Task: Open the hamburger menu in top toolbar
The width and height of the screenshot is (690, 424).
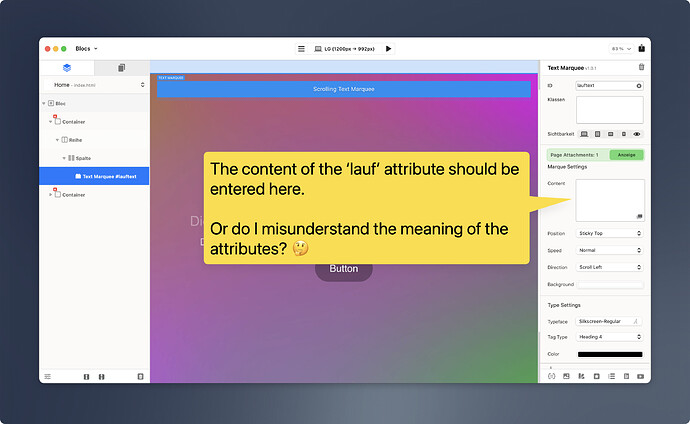Action: (x=301, y=48)
